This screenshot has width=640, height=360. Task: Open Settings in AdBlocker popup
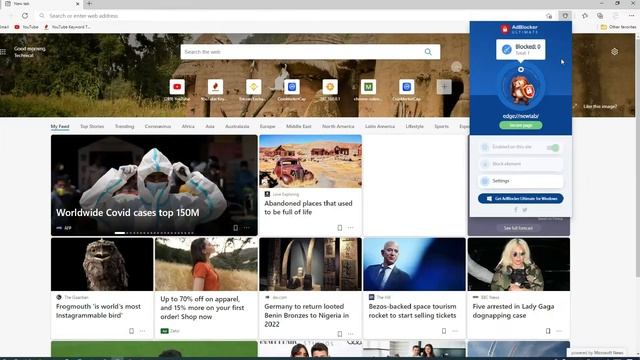(x=520, y=181)
